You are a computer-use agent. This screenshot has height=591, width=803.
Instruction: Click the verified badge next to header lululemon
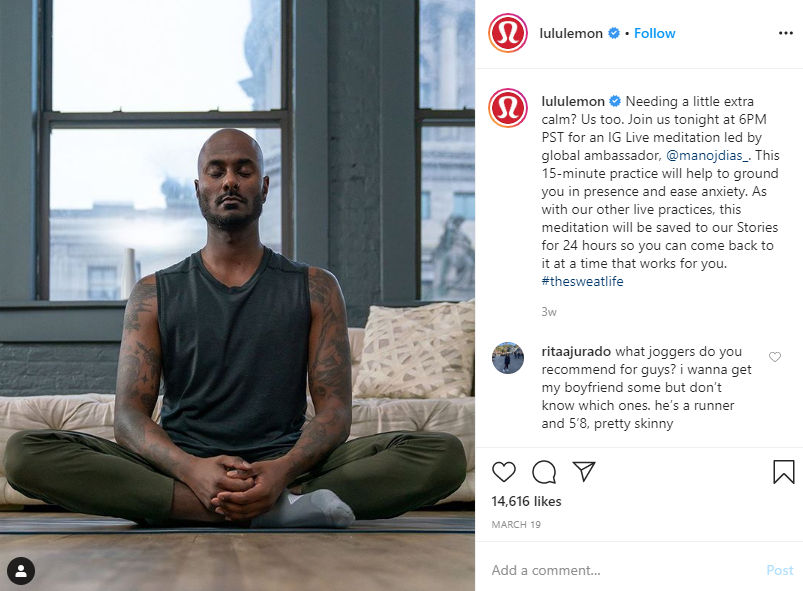614,33
